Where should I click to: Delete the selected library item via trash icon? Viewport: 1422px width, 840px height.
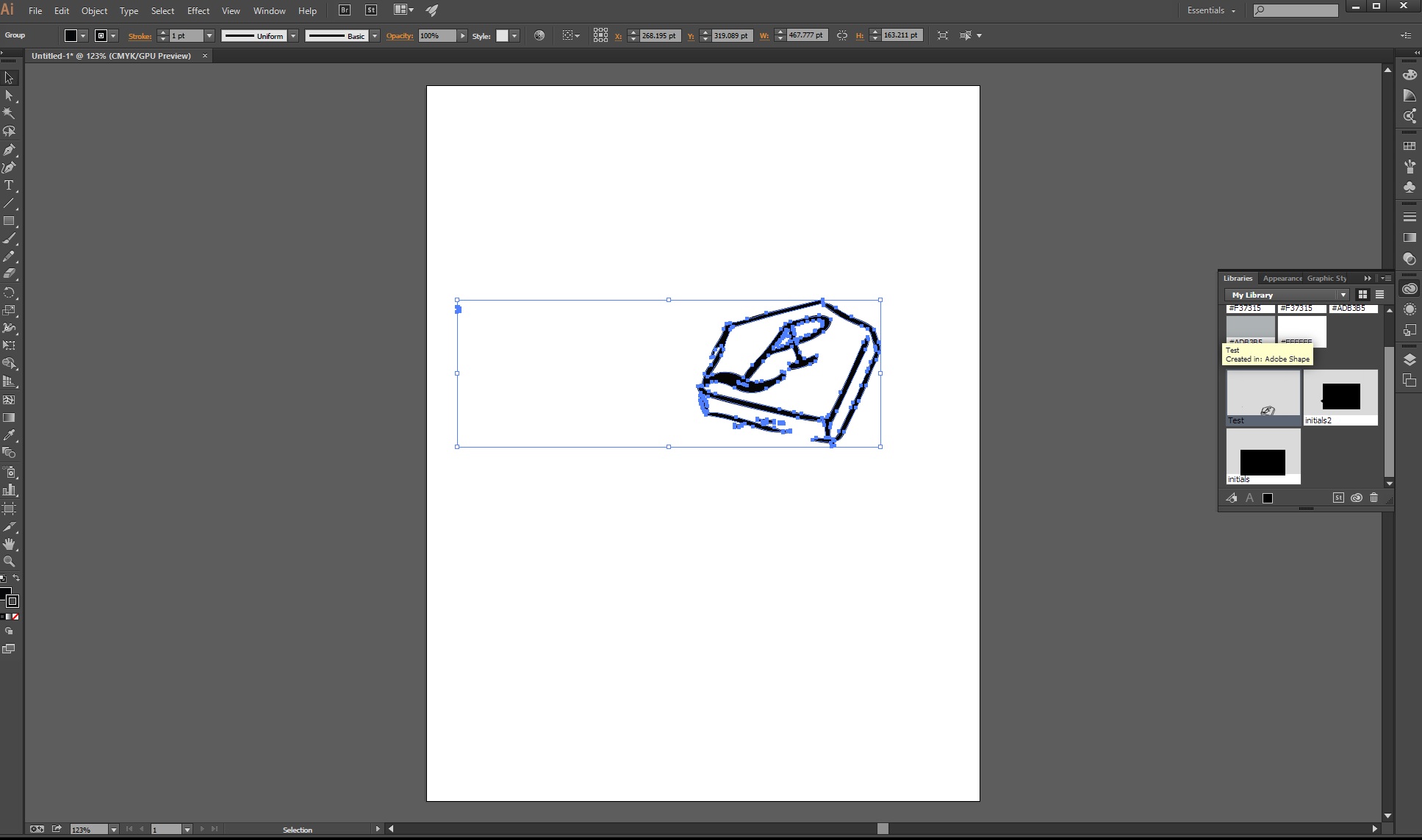1373,498
